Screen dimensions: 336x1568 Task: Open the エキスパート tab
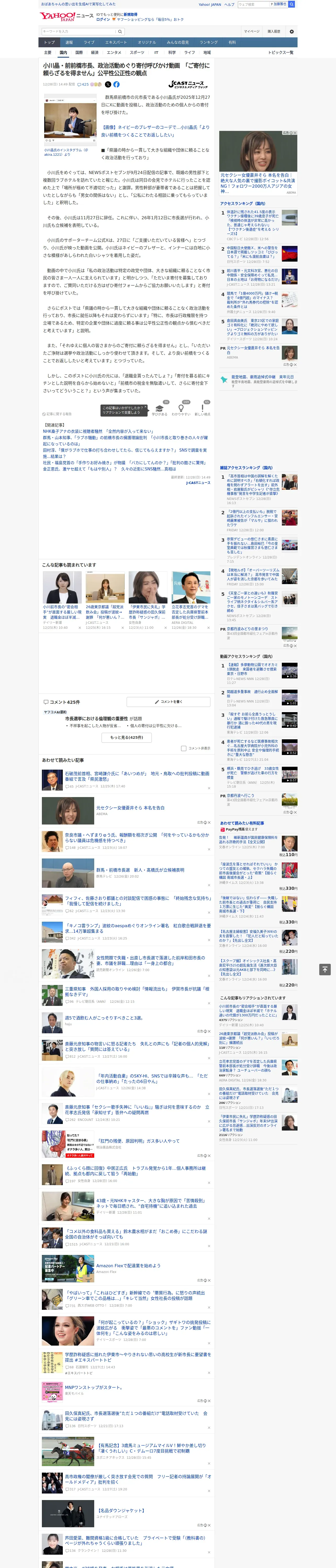coord(116,43)
